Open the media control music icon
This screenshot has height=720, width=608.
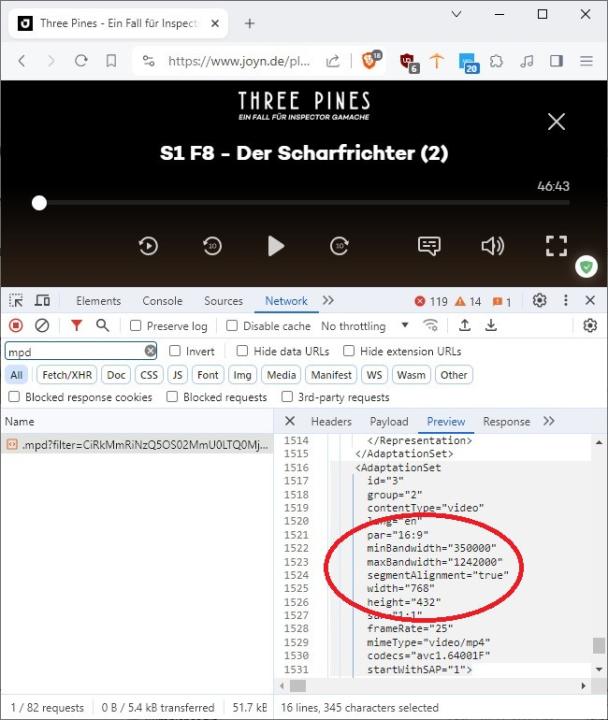click(x=527, y=61)
